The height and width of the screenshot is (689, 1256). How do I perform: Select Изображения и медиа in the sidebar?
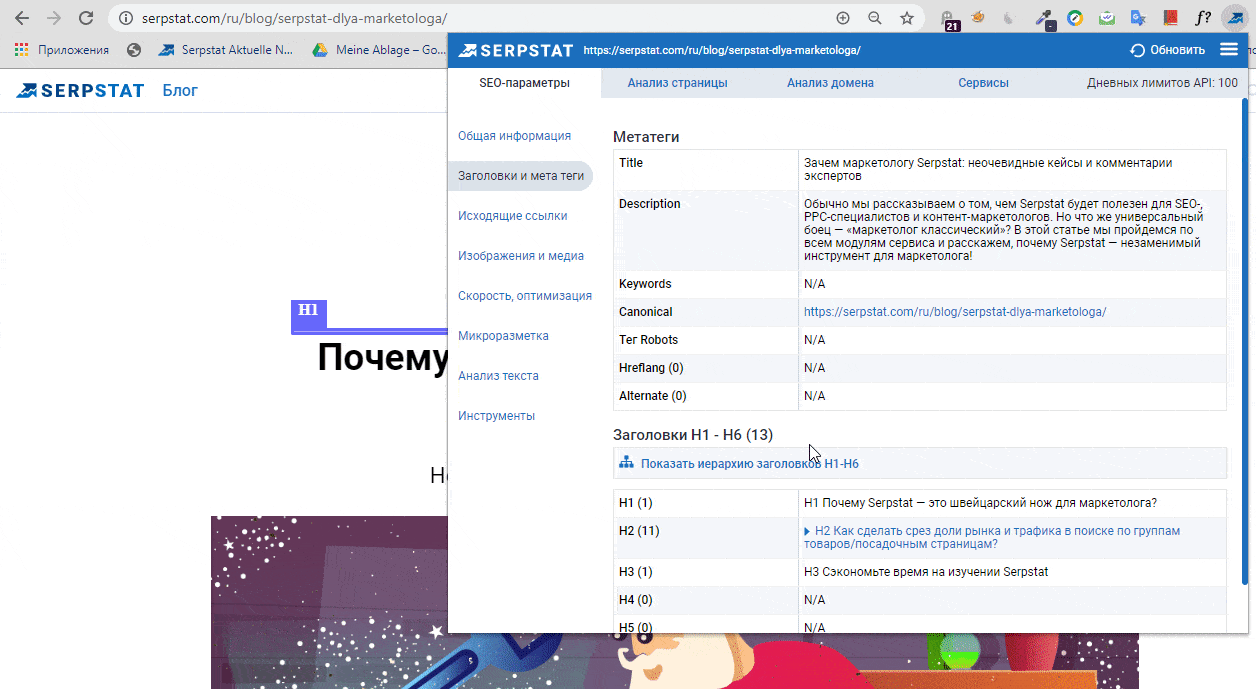(521, 256)
